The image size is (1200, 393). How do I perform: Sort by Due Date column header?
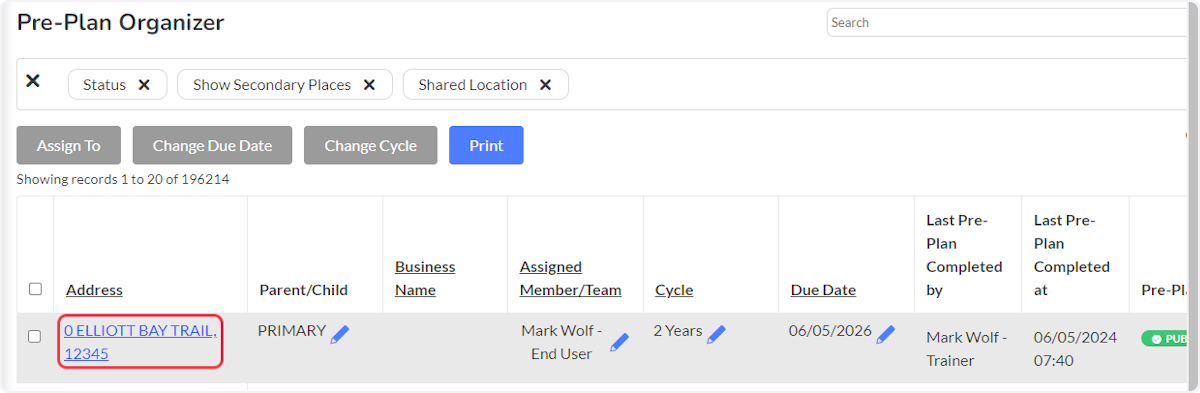click(823, 290)
